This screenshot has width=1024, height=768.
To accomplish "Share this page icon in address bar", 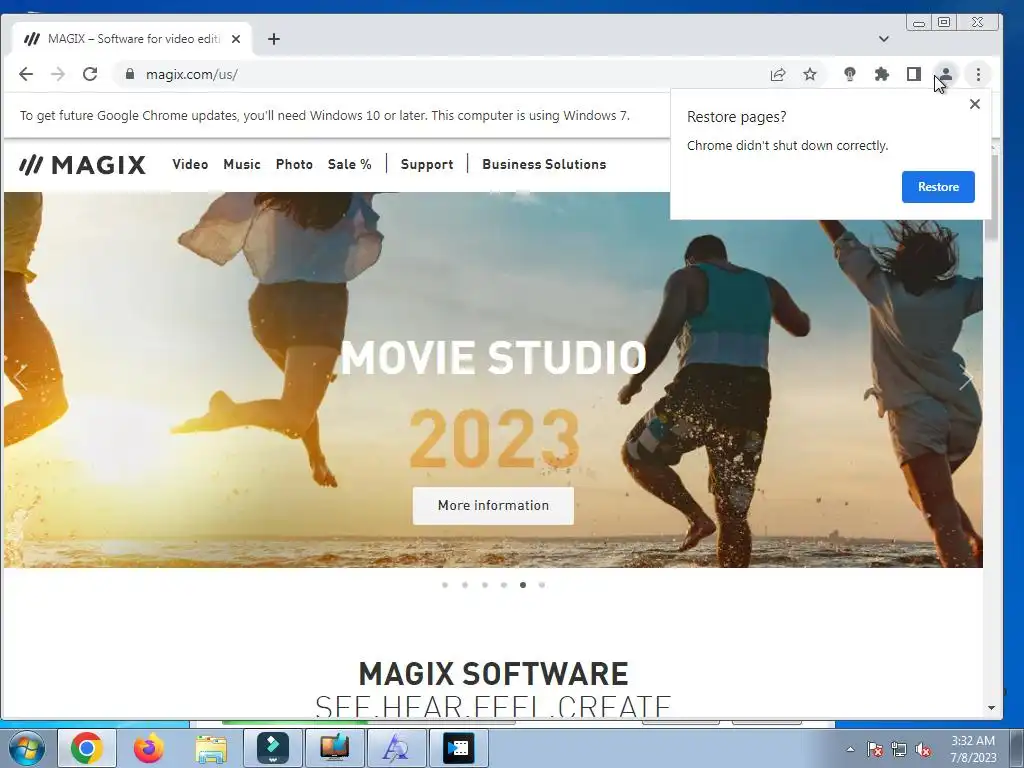I will [778, 74].
